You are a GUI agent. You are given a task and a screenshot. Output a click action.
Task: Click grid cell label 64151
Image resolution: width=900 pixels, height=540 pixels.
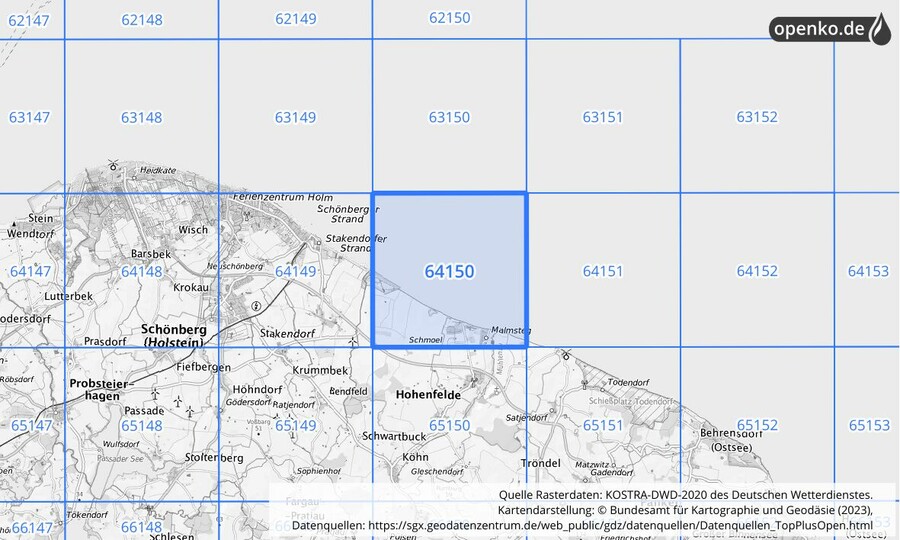pyautogui.click(x=603, y=271)
